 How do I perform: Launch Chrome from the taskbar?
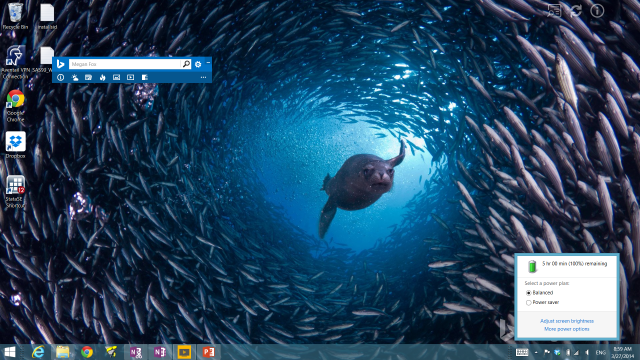pyautogui.click(x=87, y=352)
